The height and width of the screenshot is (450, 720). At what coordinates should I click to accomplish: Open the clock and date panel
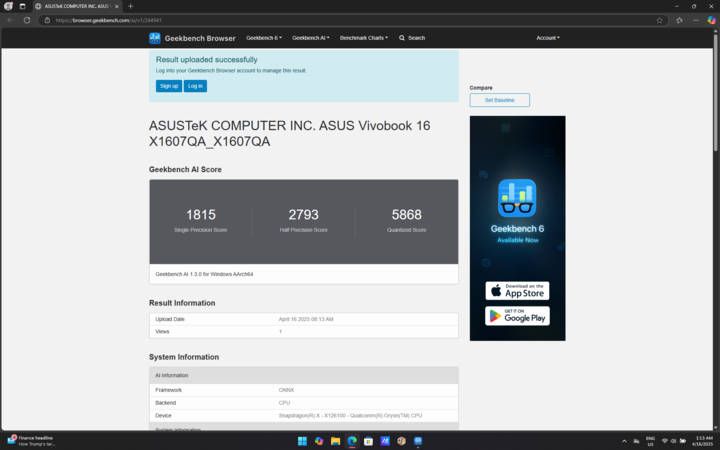click(704, 441)
